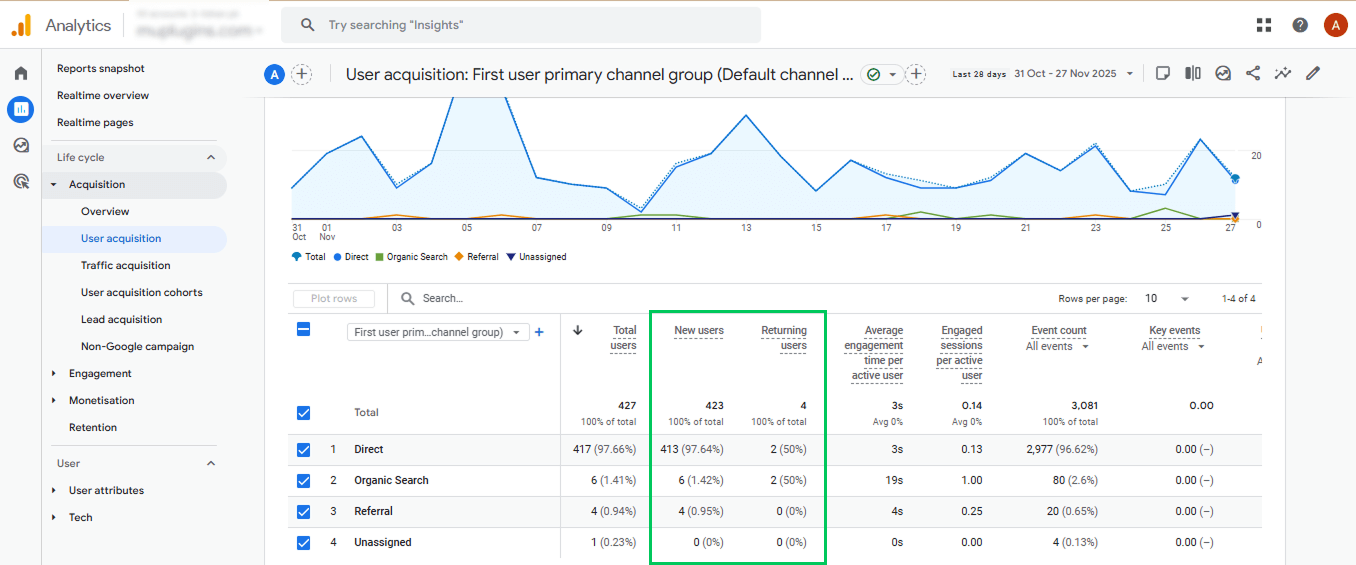
Task: Open the Home icon in left rail
Action: 21,73
